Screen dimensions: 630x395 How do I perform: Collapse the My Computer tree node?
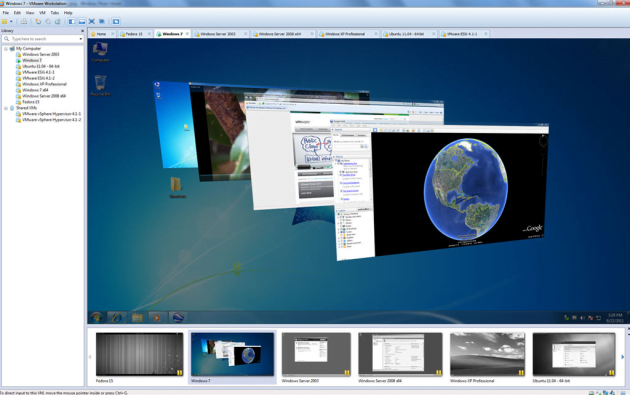[x=6, y=49]
